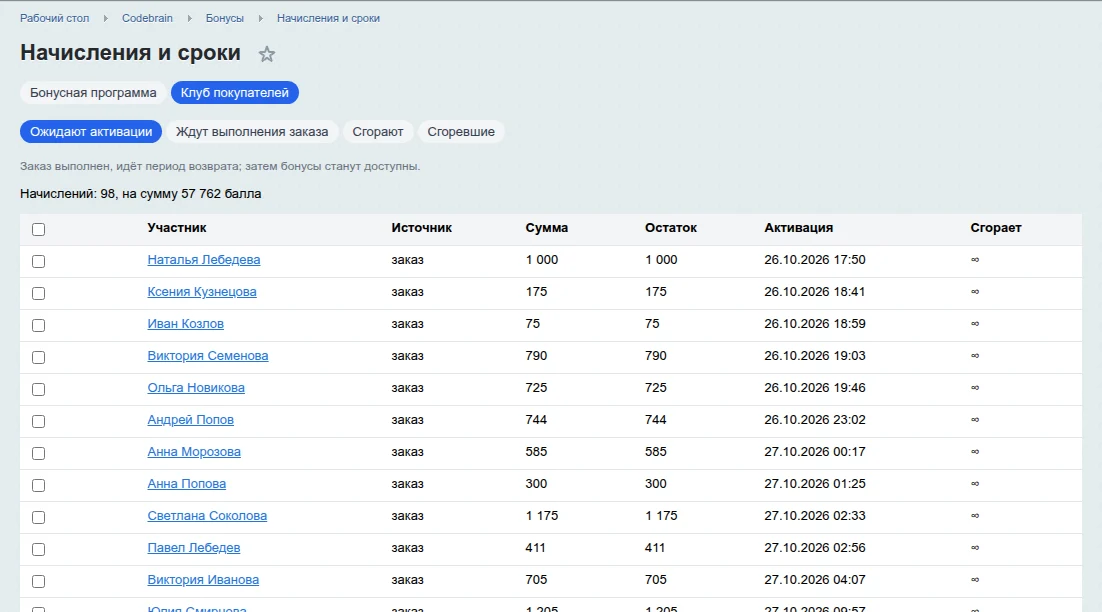Switch to the Сгорают filter
Screen dimensions: 1102x612
tap(378, 131)
